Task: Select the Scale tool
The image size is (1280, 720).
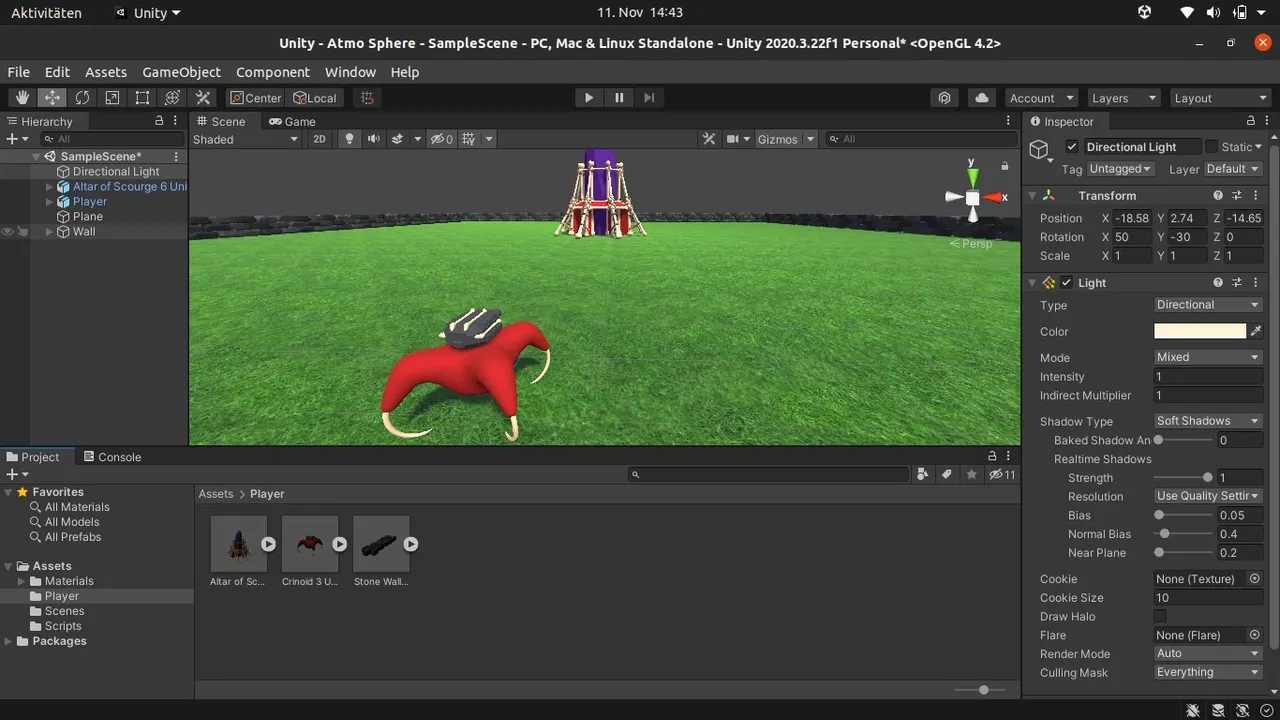Action: coord(112,98)
